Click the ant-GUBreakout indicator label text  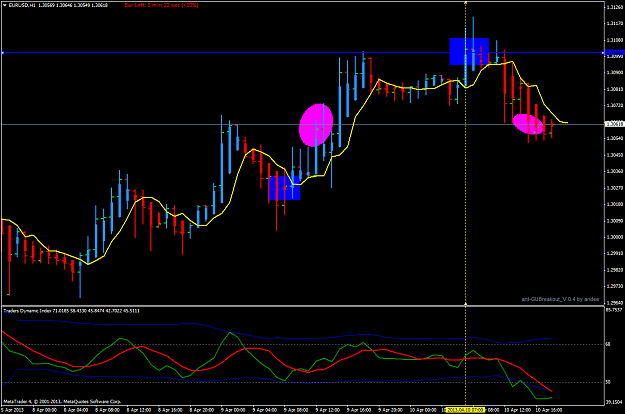[x=560, y=299]
